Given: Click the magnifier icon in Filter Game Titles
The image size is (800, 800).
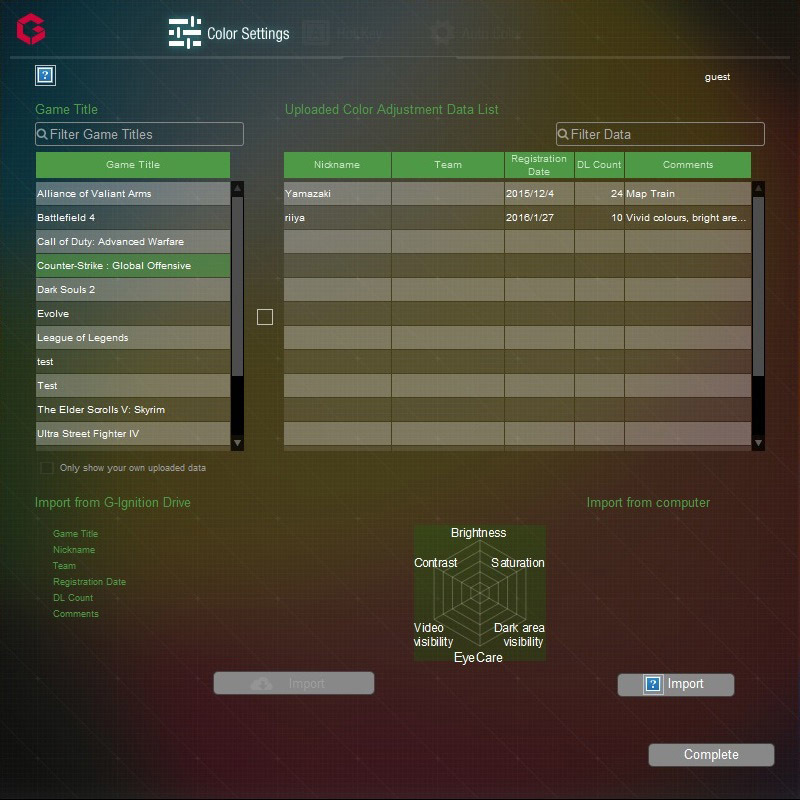Looking at the screenshot, I should 42,134.
